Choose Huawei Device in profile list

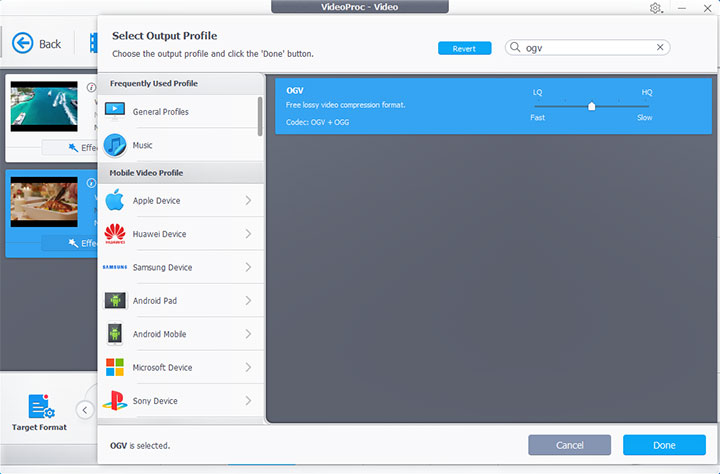click(181, 234)
